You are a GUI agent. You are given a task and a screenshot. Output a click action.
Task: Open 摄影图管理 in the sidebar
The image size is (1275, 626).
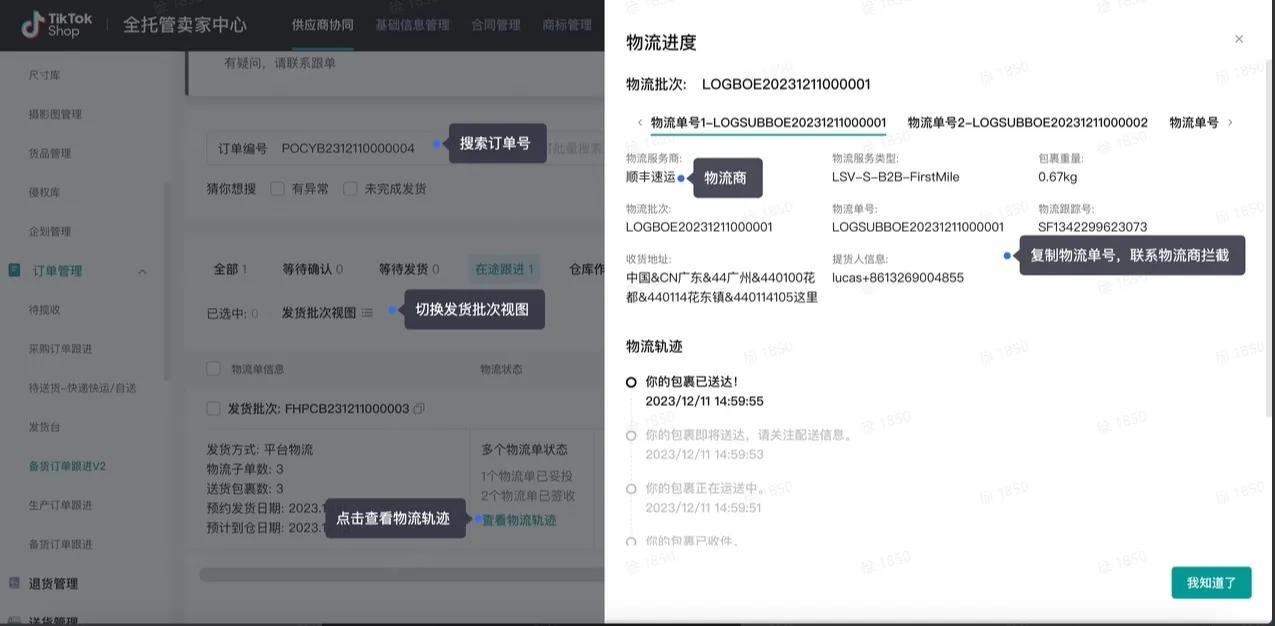[55, 114]
